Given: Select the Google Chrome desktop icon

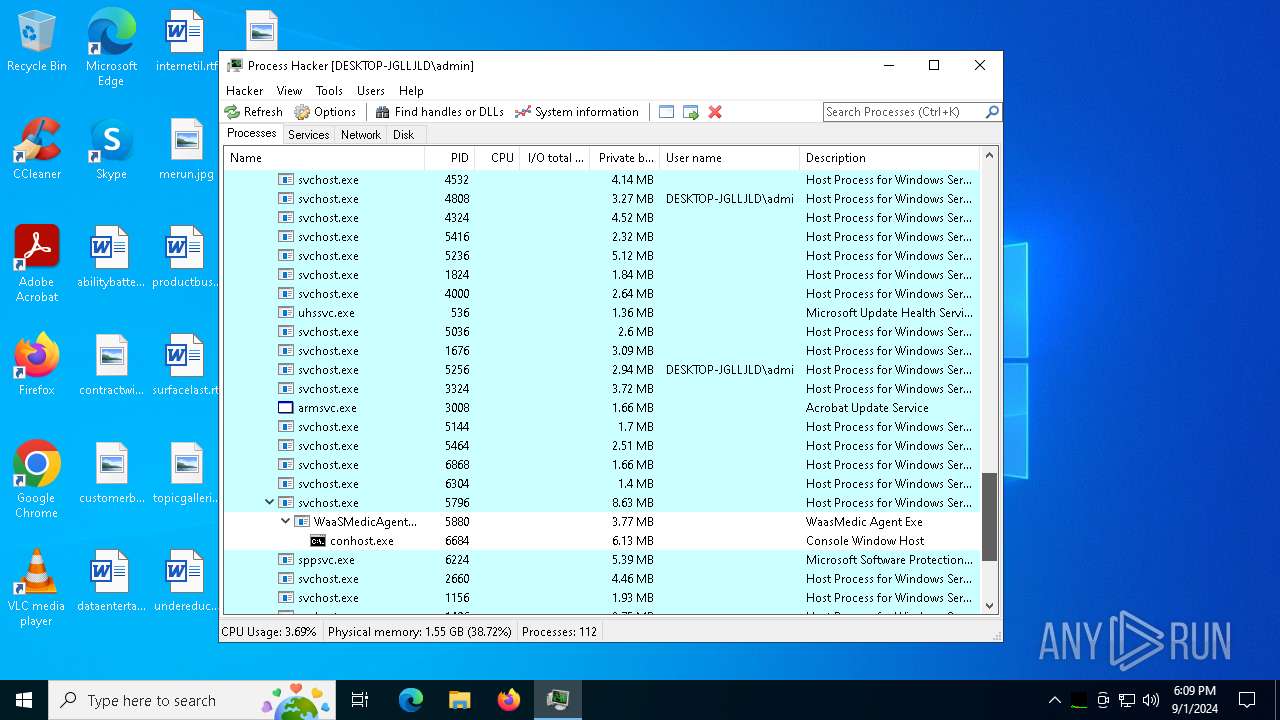Looking at the screenshot, I should [37, 480].
